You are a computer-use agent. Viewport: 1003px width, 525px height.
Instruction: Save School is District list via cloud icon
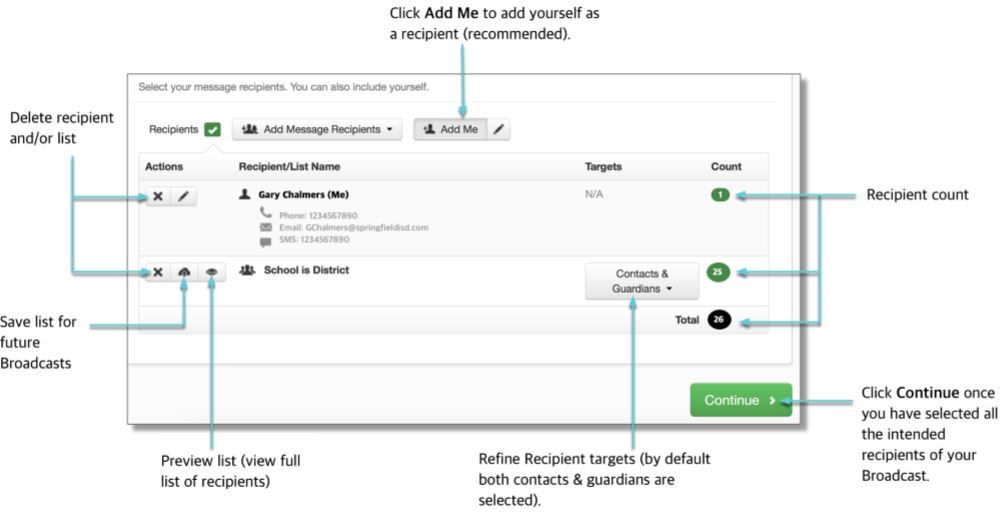point(184,273)
